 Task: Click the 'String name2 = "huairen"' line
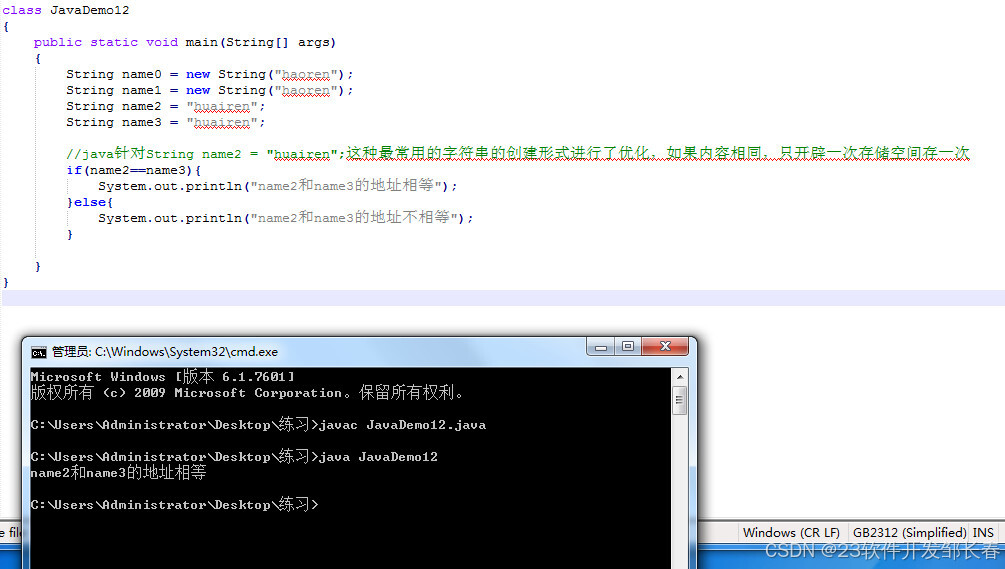coord(165,106)
